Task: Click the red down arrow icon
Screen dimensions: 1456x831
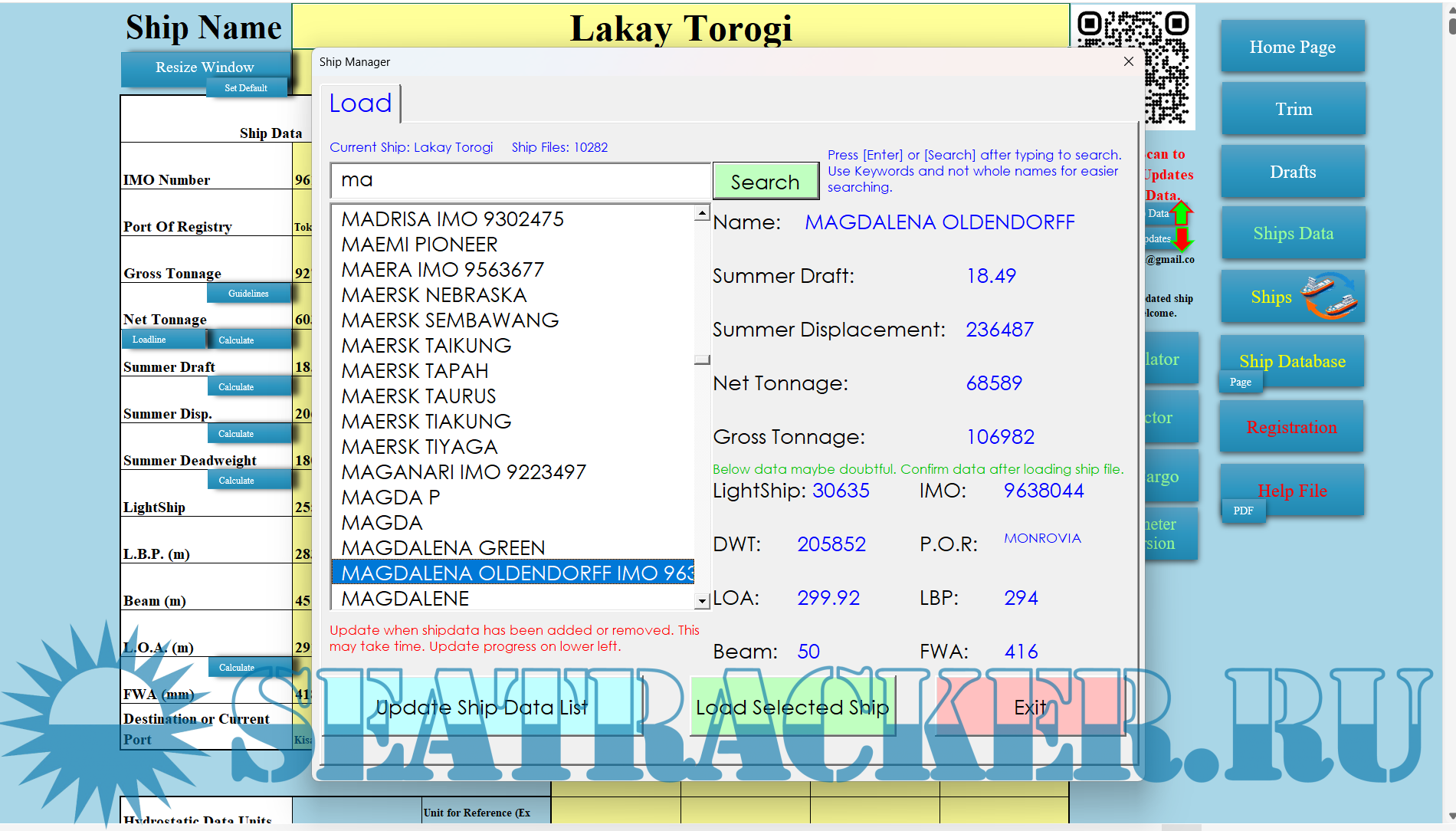Action: click(x=1182, y=239)
